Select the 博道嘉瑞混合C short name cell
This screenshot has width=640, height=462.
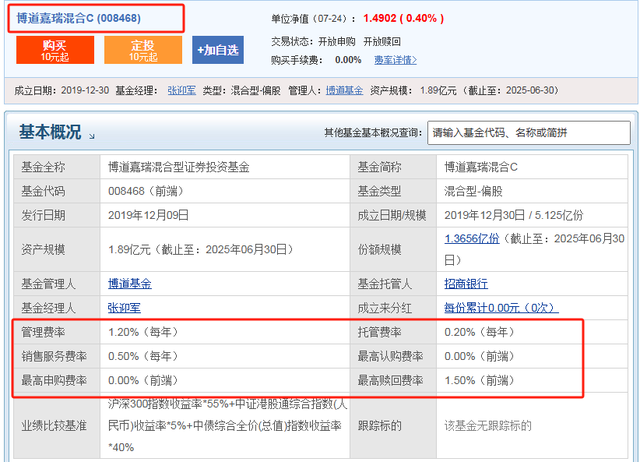(x=532, y=167)
